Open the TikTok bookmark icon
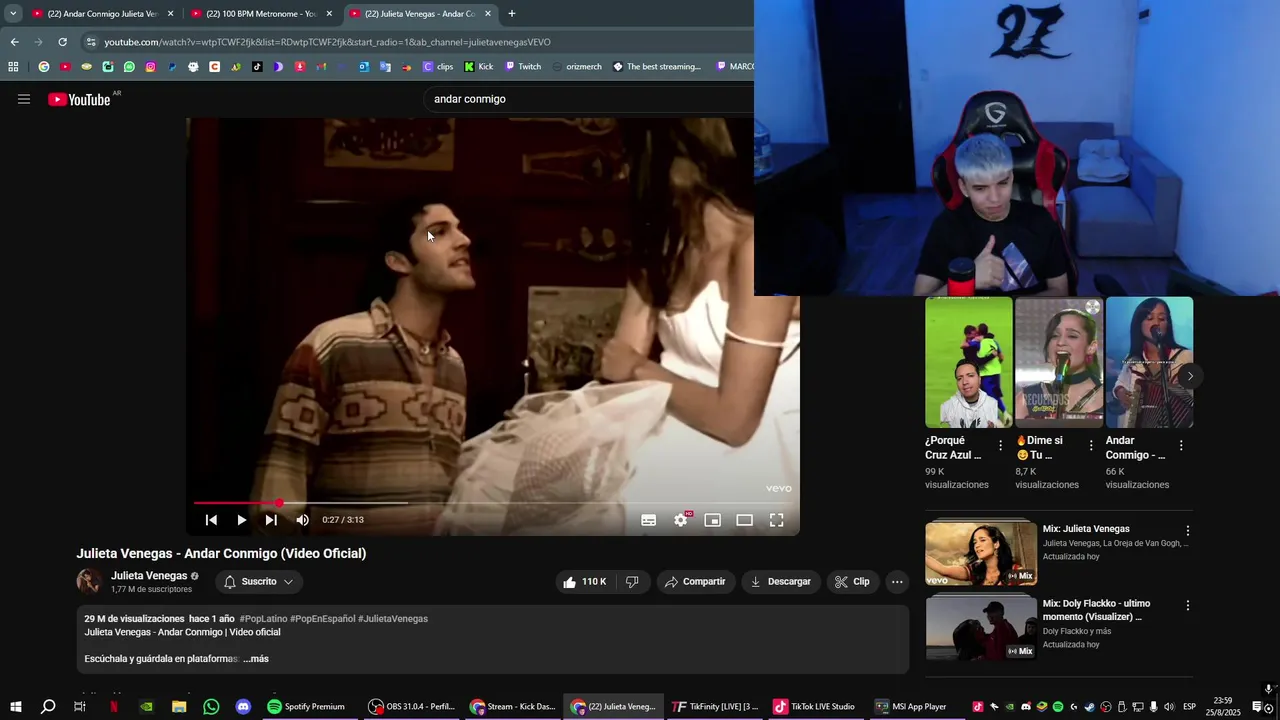The image size is (1280, 720). pyautogui.click(x=257, y=67)
